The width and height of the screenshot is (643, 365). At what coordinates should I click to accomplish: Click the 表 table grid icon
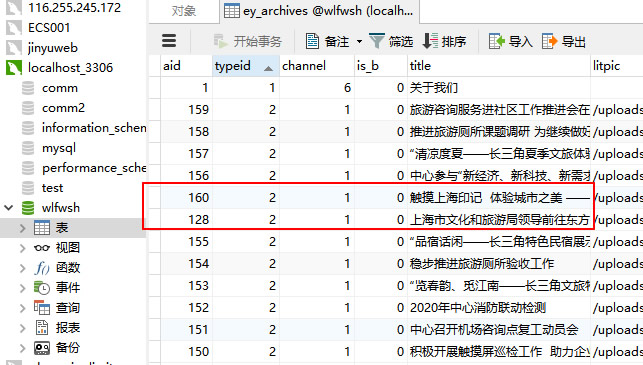pos(42,228)
